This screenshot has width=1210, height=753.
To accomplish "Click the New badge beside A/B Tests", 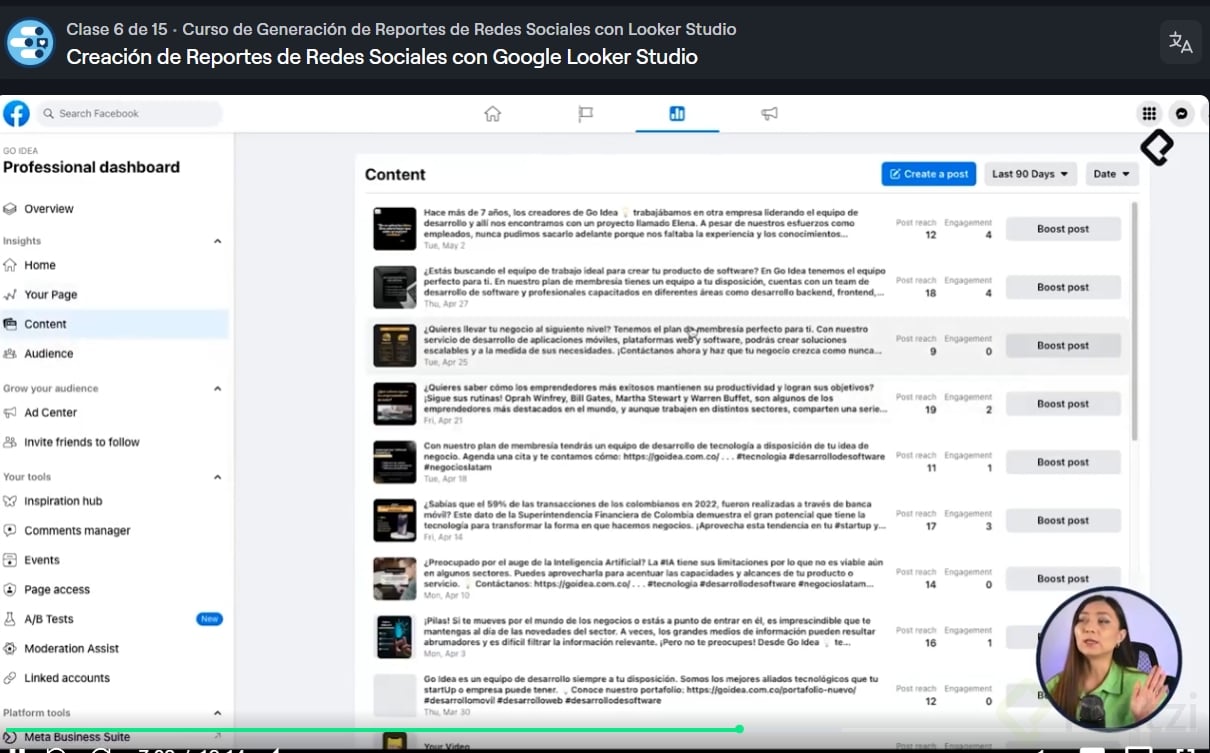I will 209,619.
